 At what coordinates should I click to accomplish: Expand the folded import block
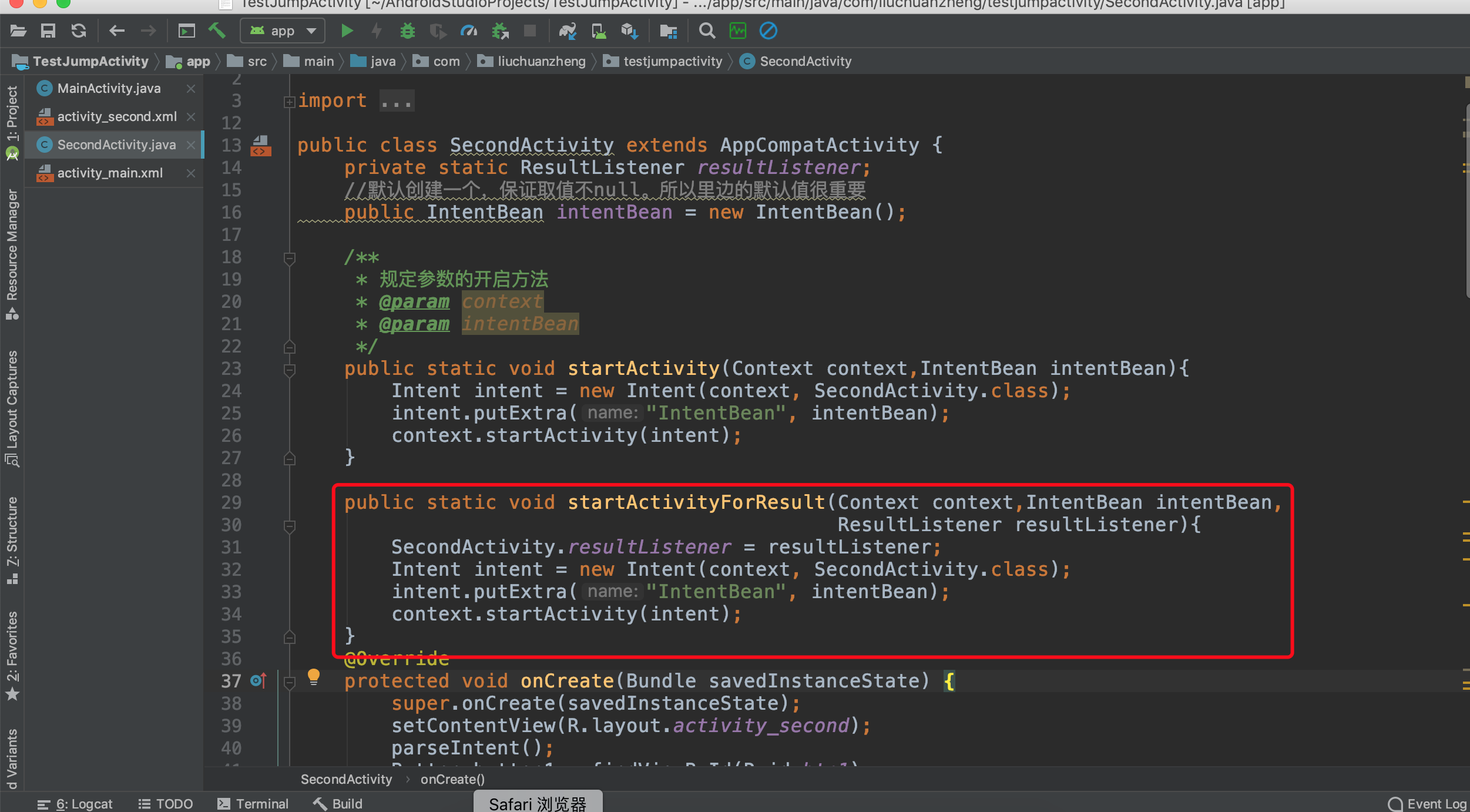click(289, 102)
